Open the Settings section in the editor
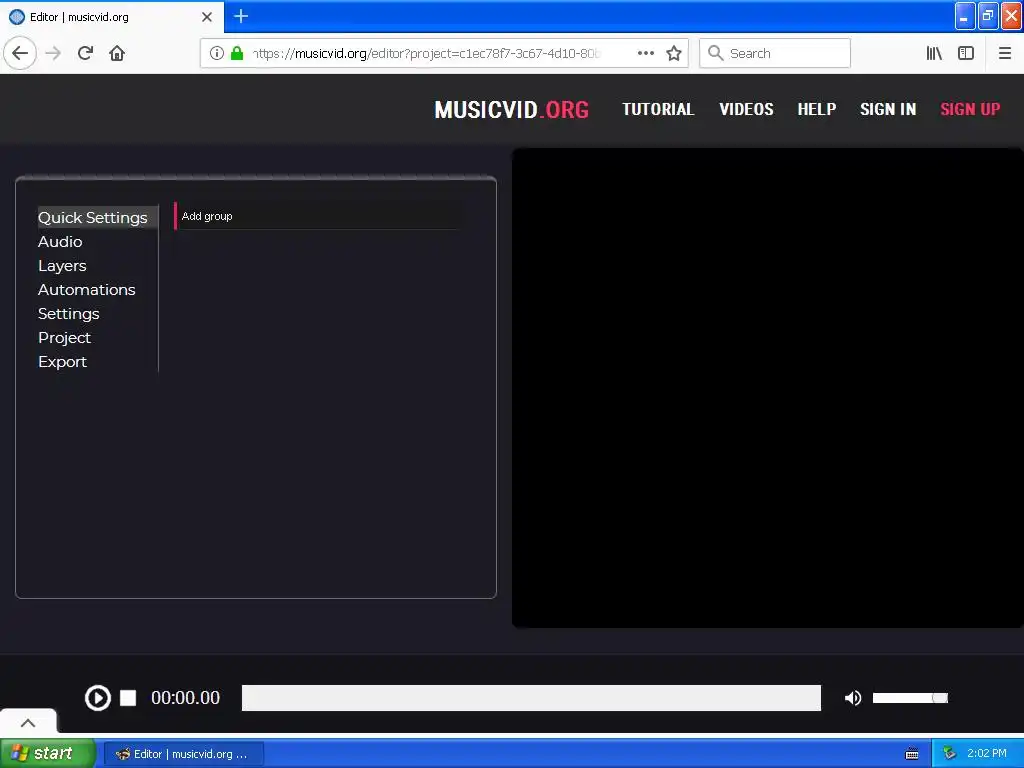The width and height of the screenshot is (1024, 768). [x=69, y=313]
